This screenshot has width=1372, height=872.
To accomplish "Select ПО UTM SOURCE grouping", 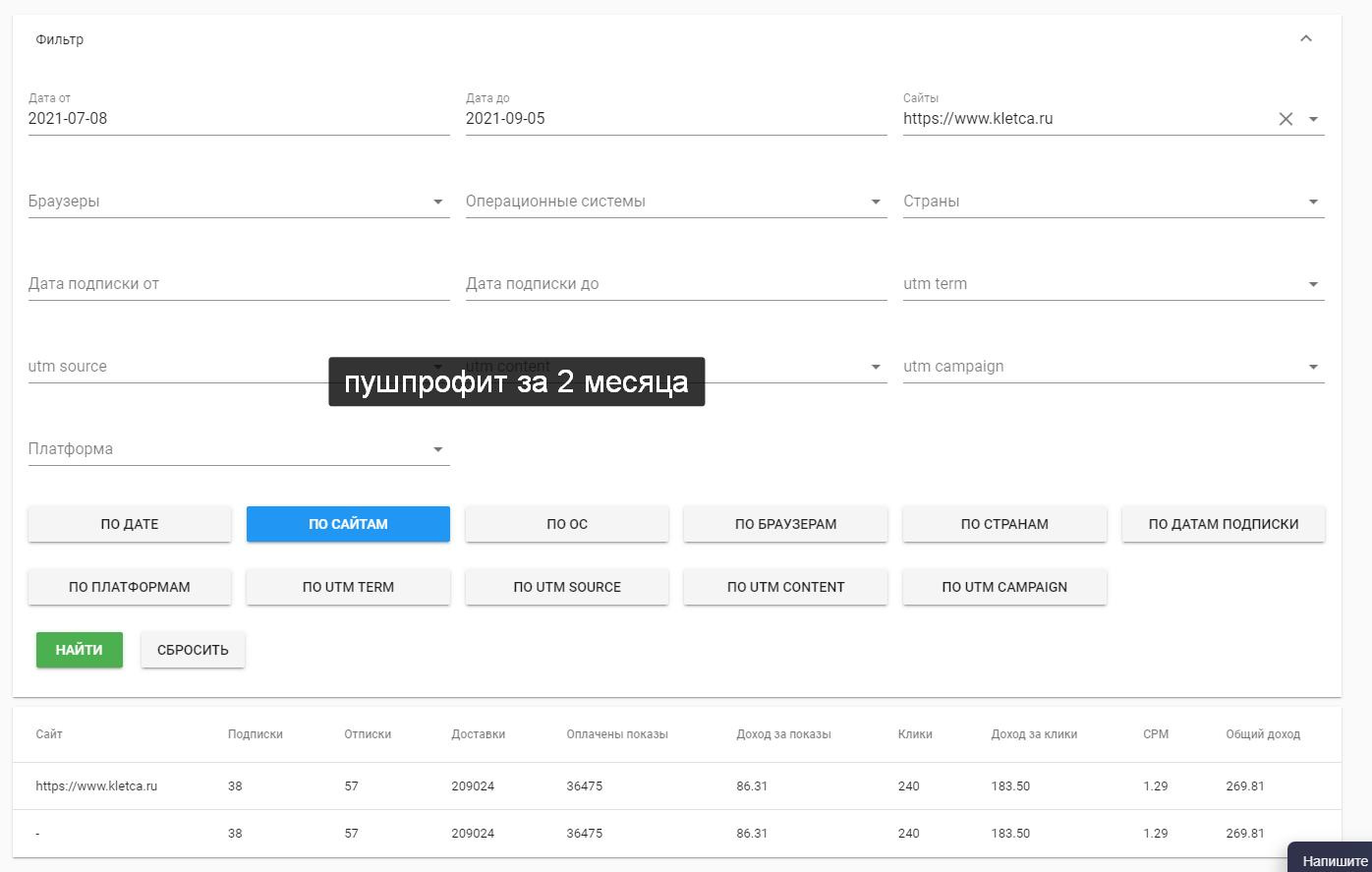I will tap(567, 587).
